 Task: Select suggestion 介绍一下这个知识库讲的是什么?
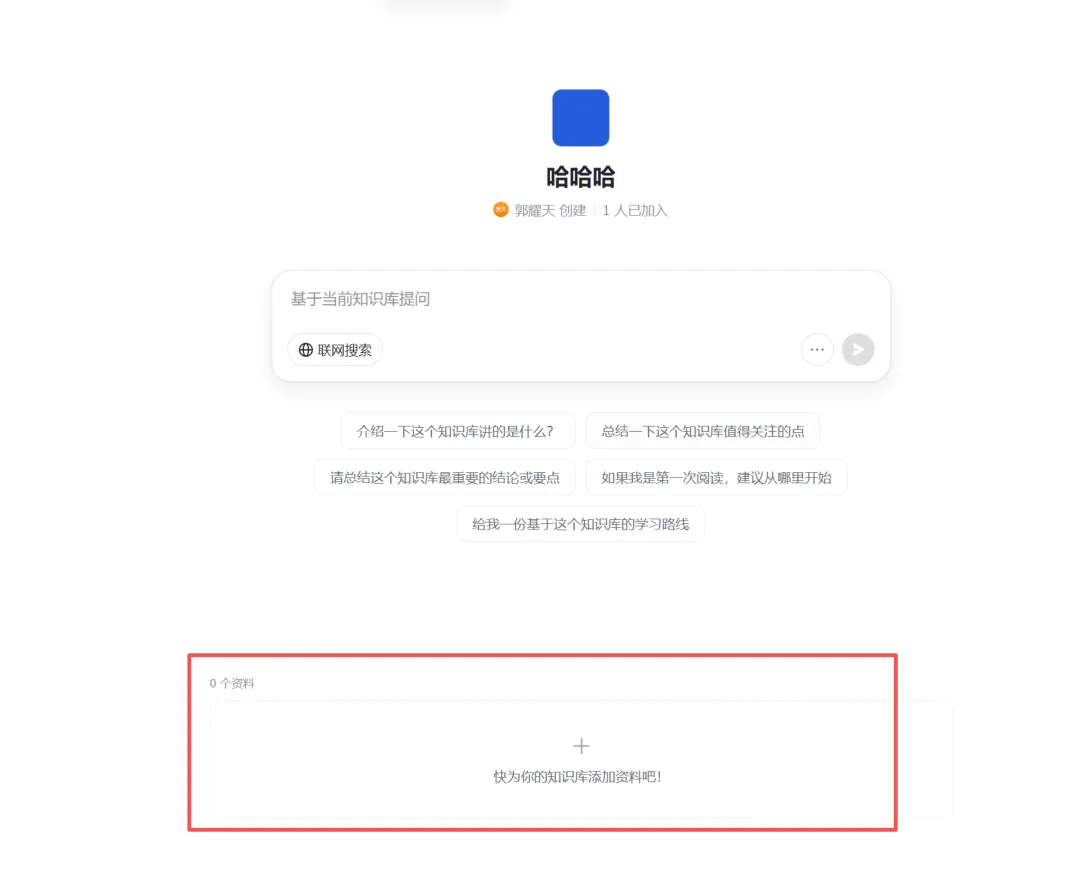457,431
